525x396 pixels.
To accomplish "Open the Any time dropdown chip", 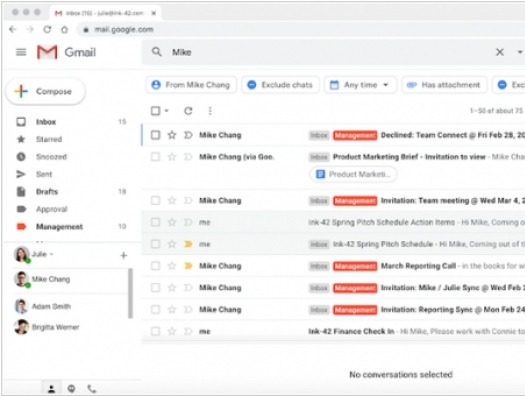I will 360,85.
